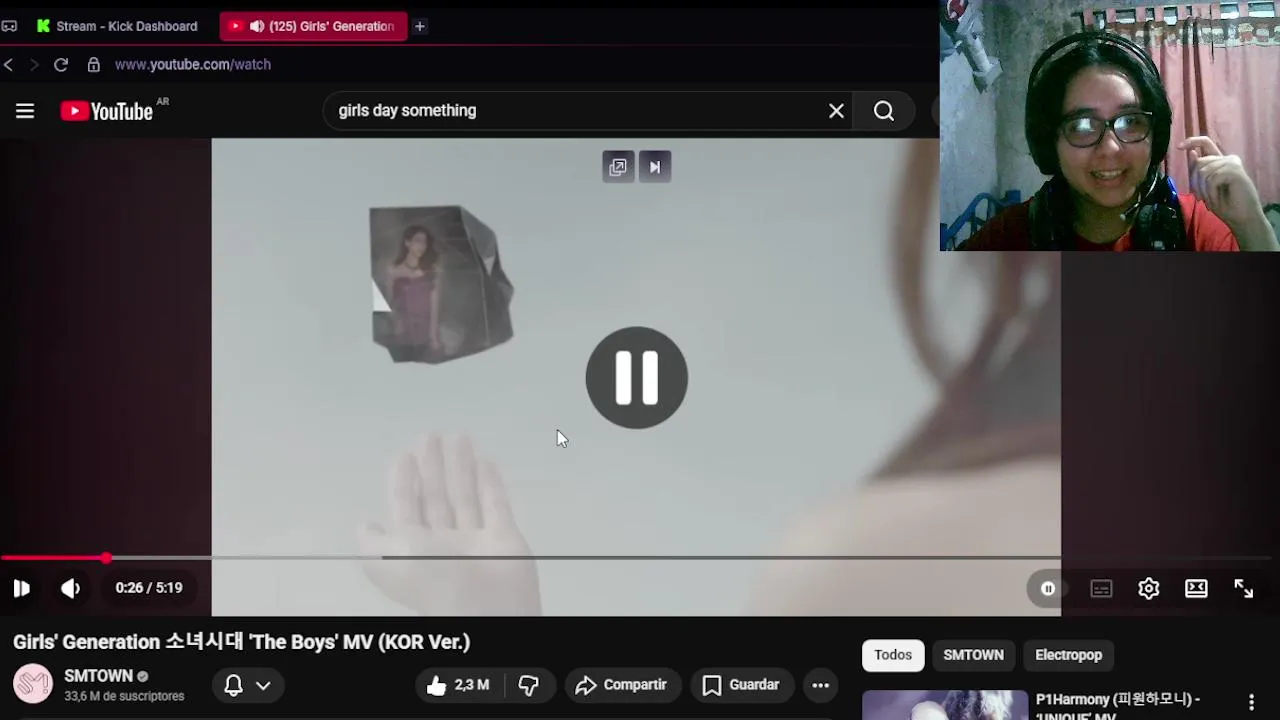The height and width of the screenshot is (720, 1280).
Task: Open player settings gear
Action: 1149,589
